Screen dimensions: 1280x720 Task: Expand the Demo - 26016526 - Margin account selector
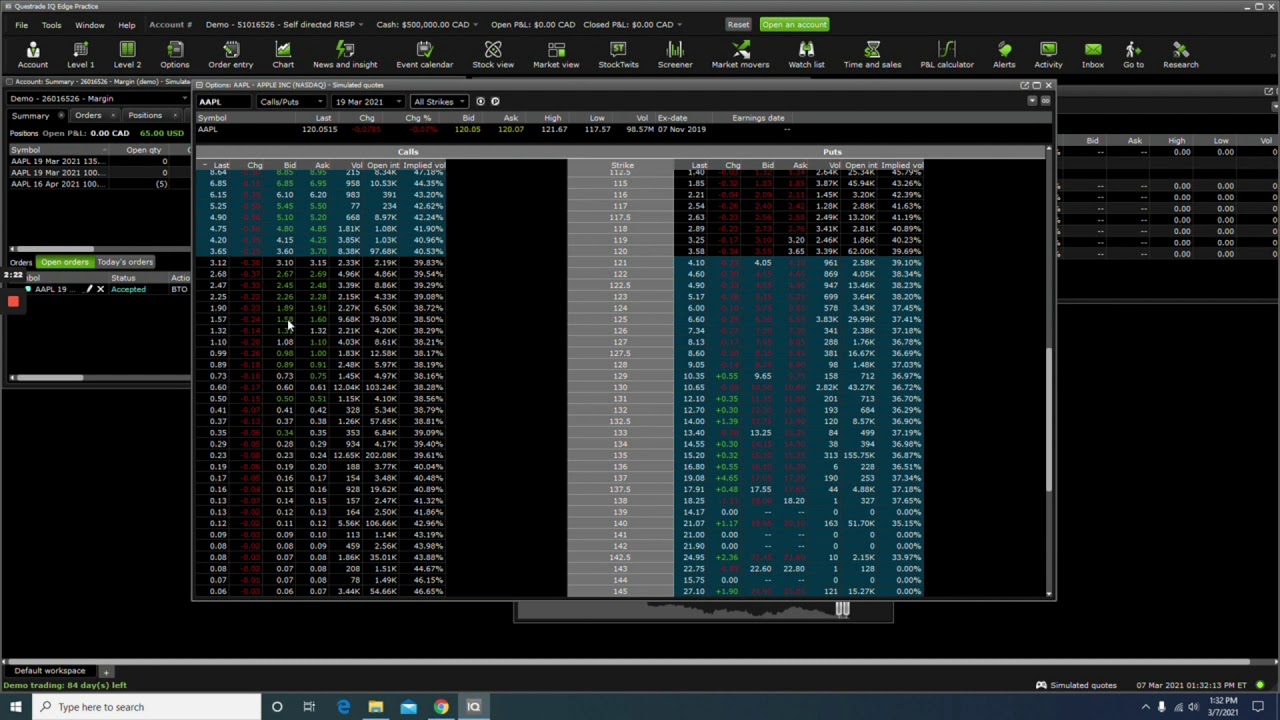97,98
